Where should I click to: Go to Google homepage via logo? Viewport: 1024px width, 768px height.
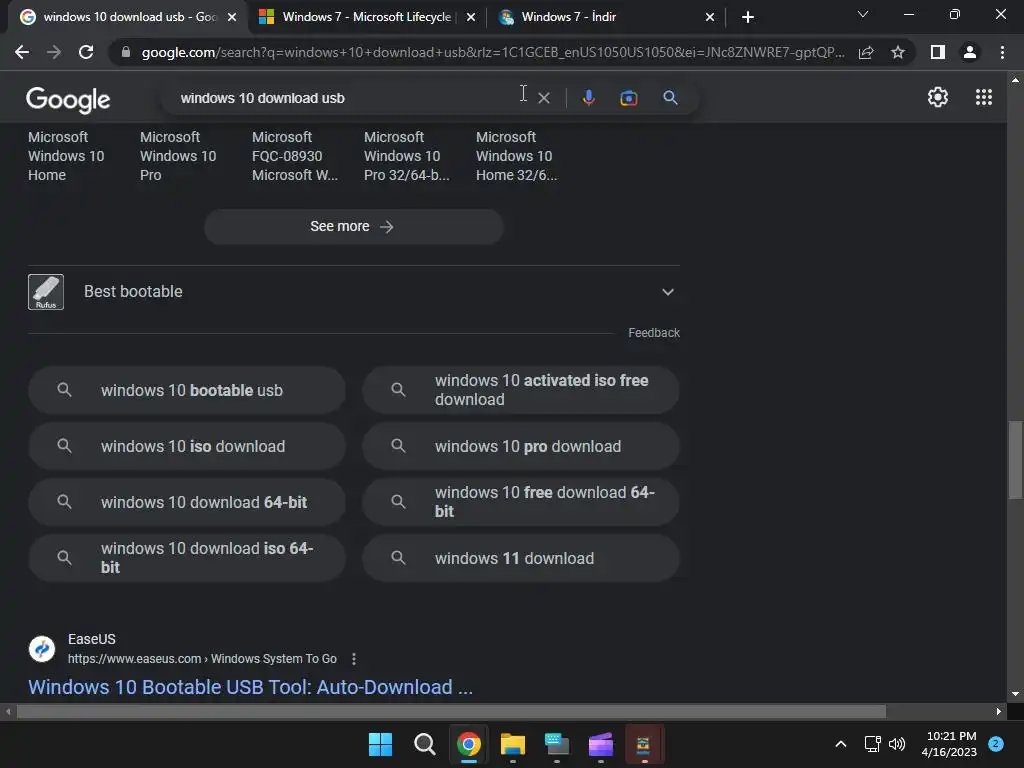click(x=68, y=99)
